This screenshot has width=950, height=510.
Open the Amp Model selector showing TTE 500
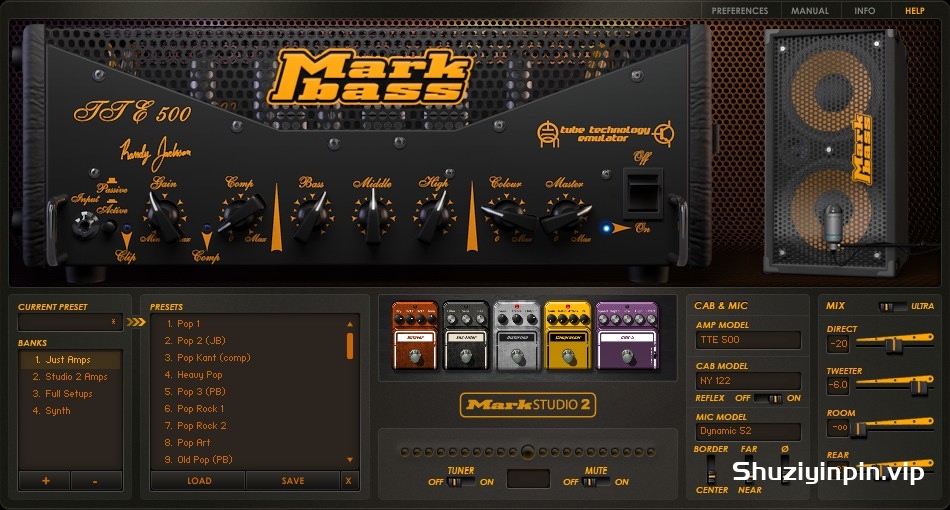(748, 340)
